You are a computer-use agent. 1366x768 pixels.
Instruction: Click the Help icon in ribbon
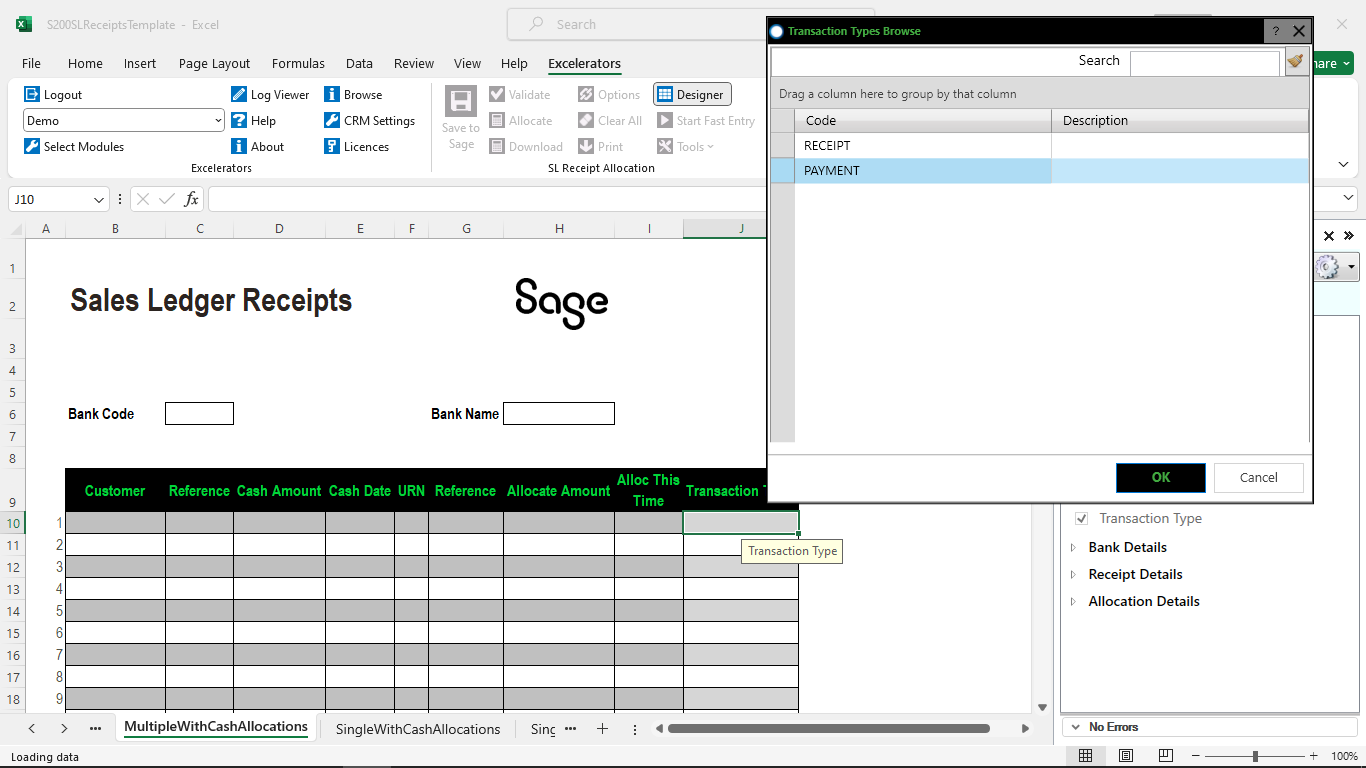(x=239, y=120)
